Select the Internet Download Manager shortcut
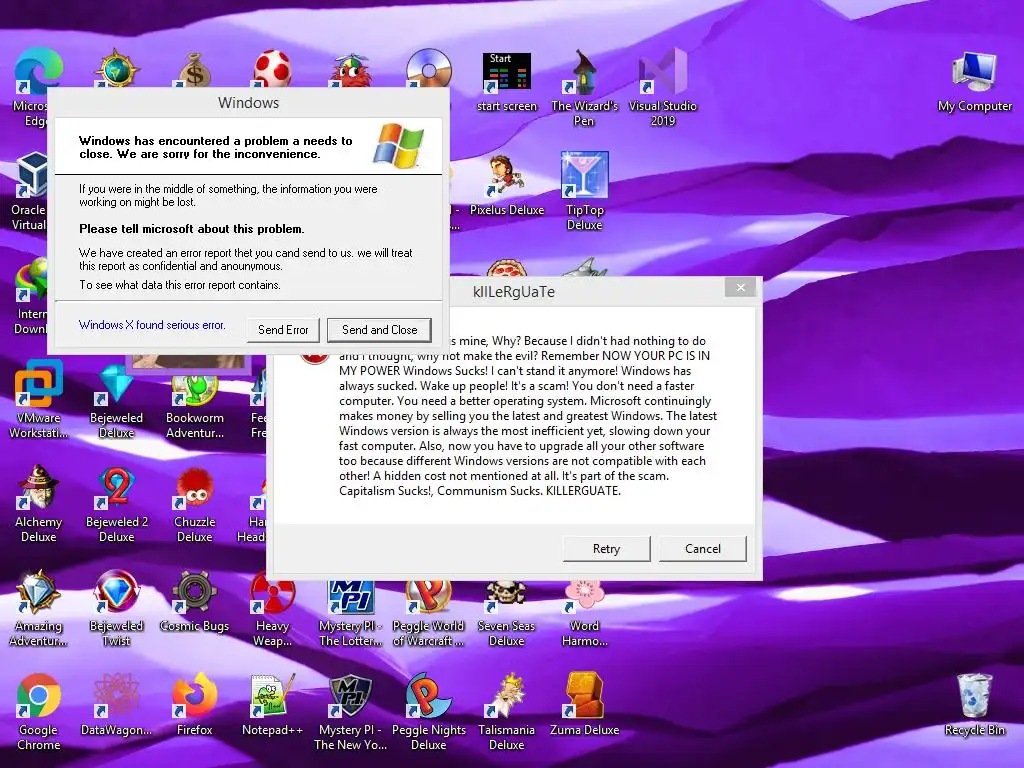1024x768 pixels. [29, 297]
